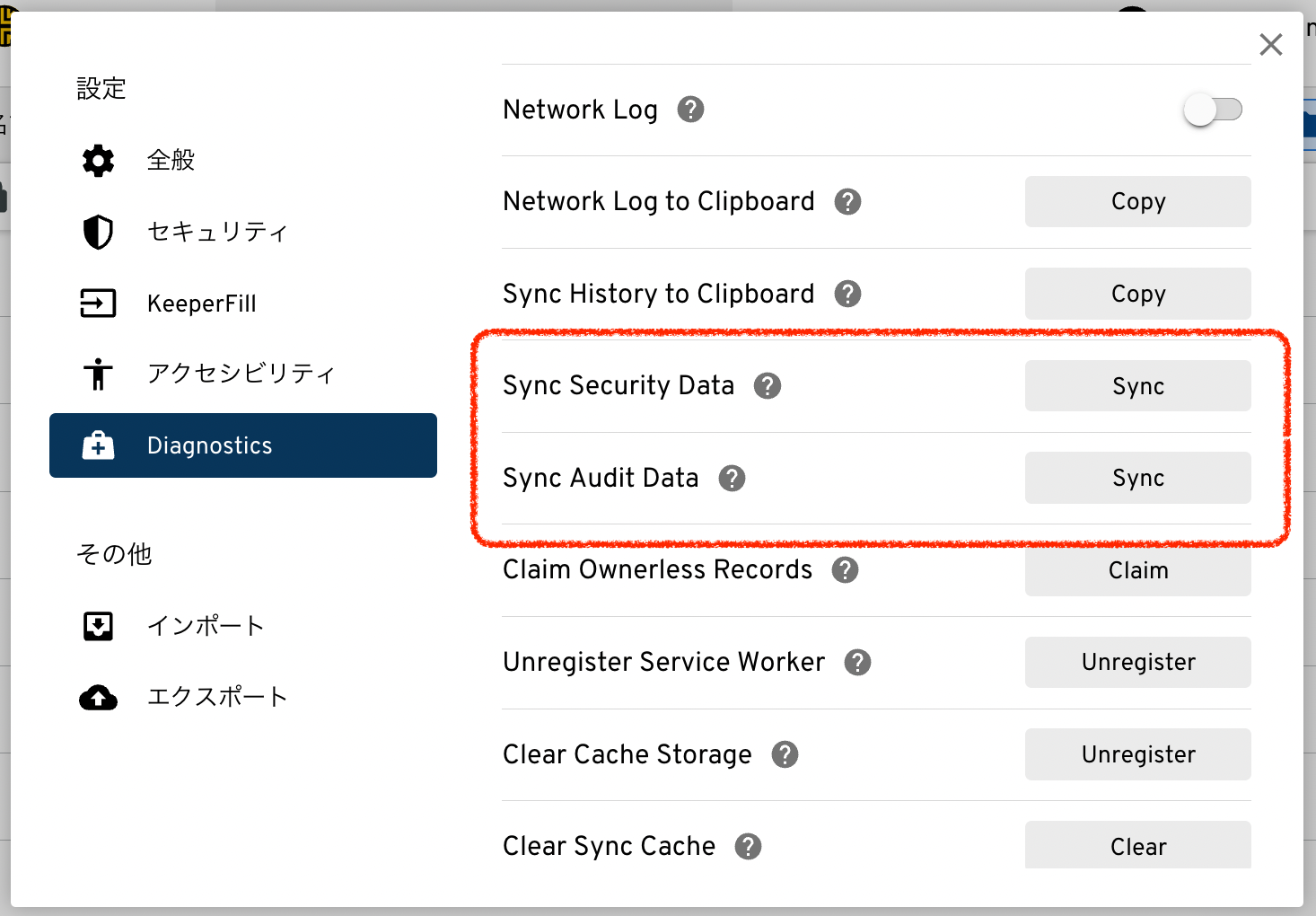The image size is (1316, 916).
Task: Copy the Sync History to clipboard
Action: [1138, 294]
